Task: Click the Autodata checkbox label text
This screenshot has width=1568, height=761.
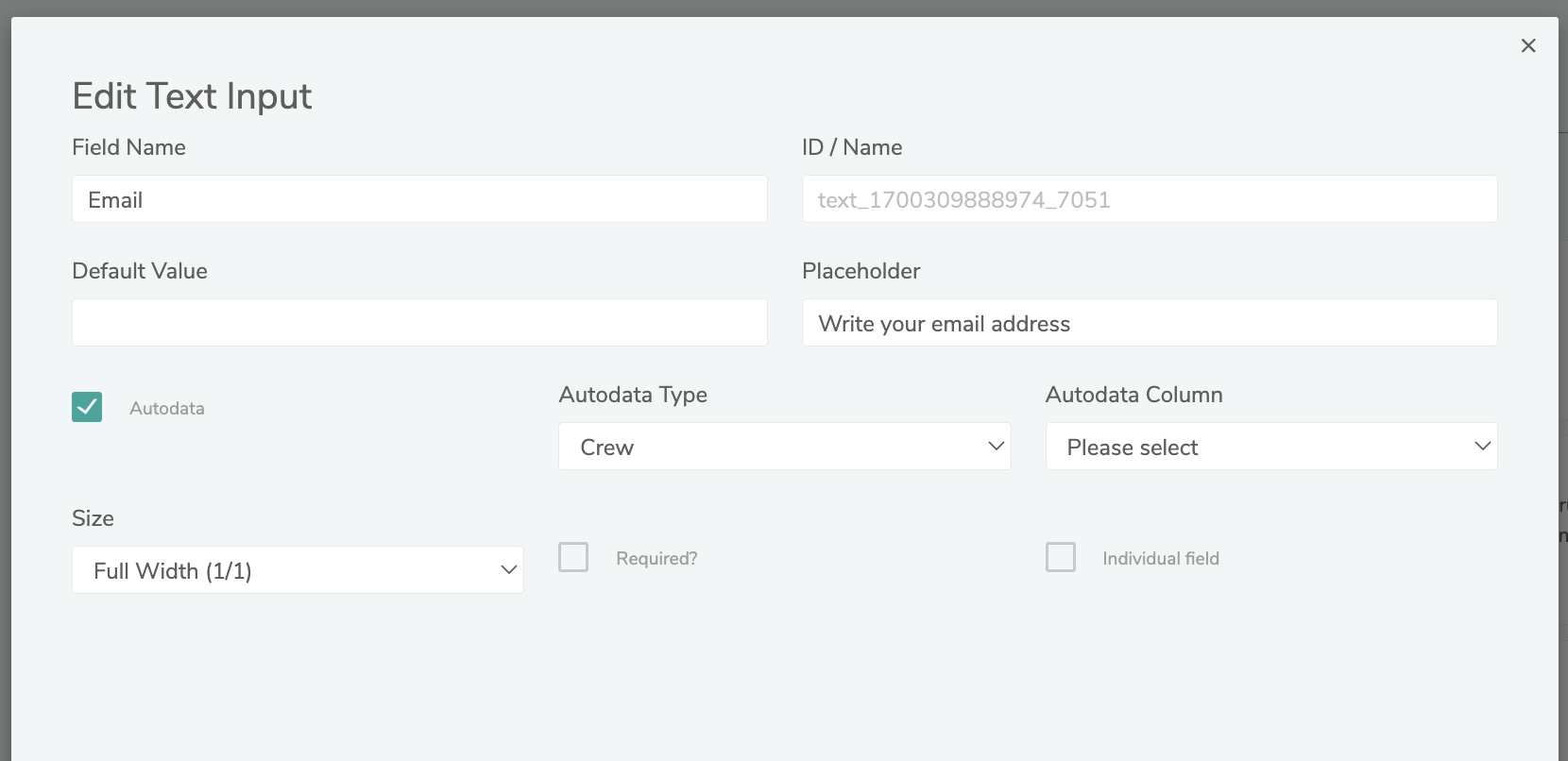Action: coord(167,409)
